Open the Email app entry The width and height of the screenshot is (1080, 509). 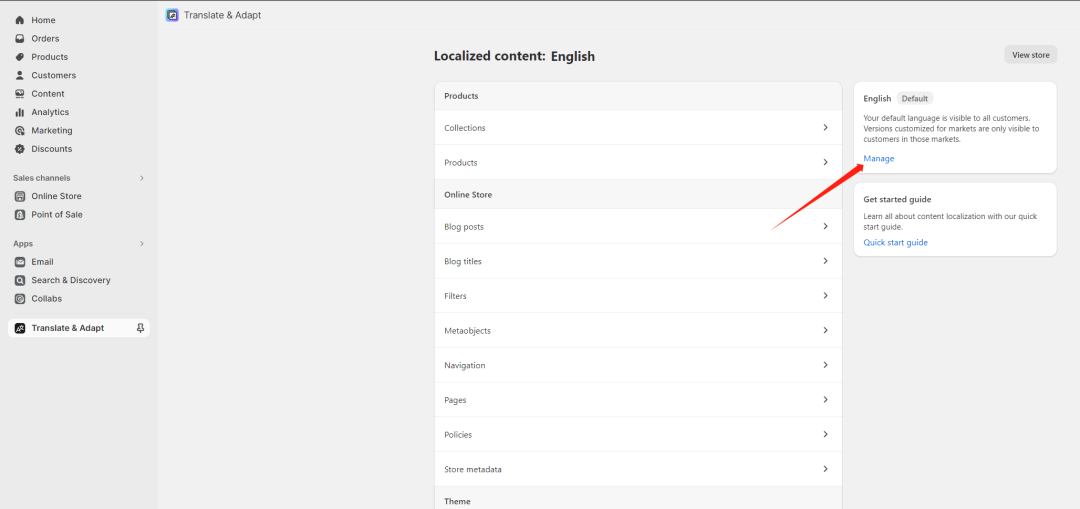[43, 262]
